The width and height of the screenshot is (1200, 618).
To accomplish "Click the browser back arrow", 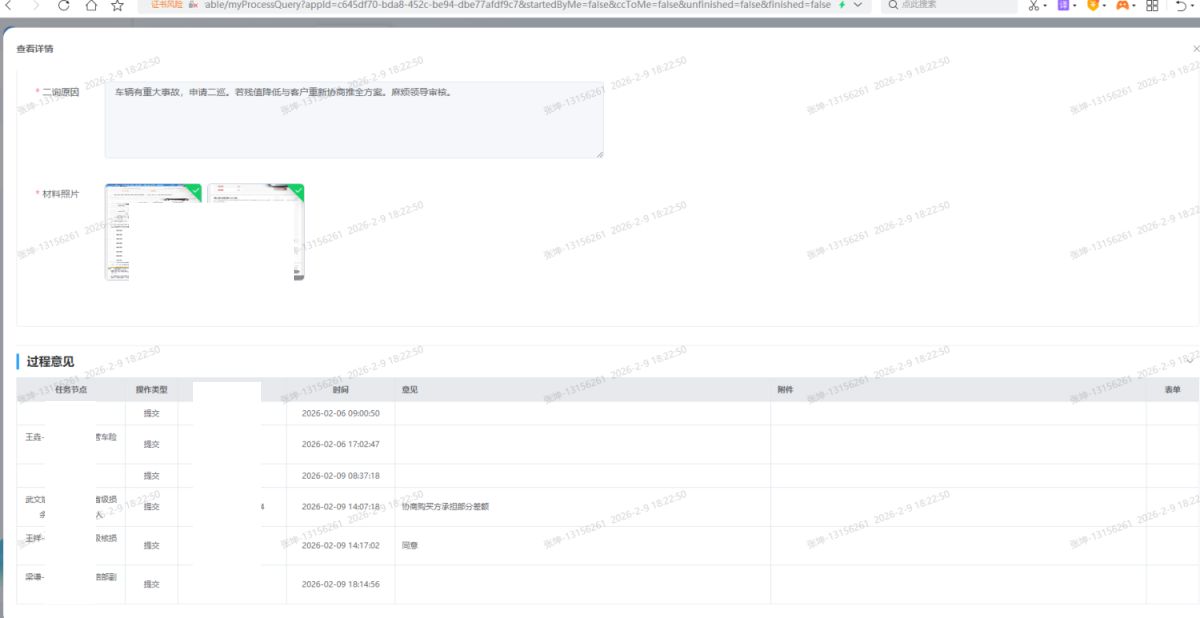I will click(x=10, y=5).
